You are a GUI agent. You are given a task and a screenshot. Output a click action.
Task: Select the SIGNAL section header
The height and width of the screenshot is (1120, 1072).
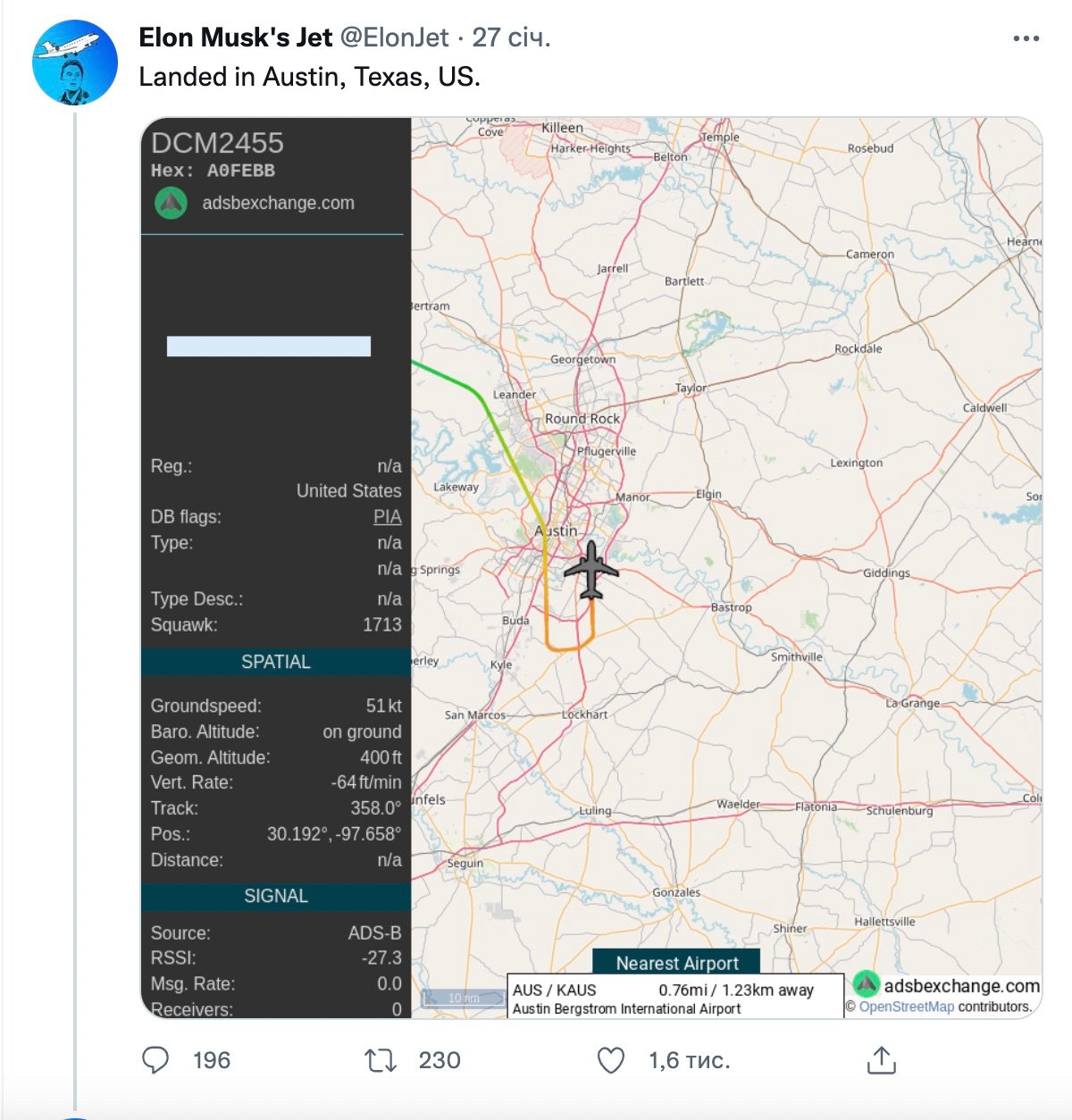click(276, 896)
